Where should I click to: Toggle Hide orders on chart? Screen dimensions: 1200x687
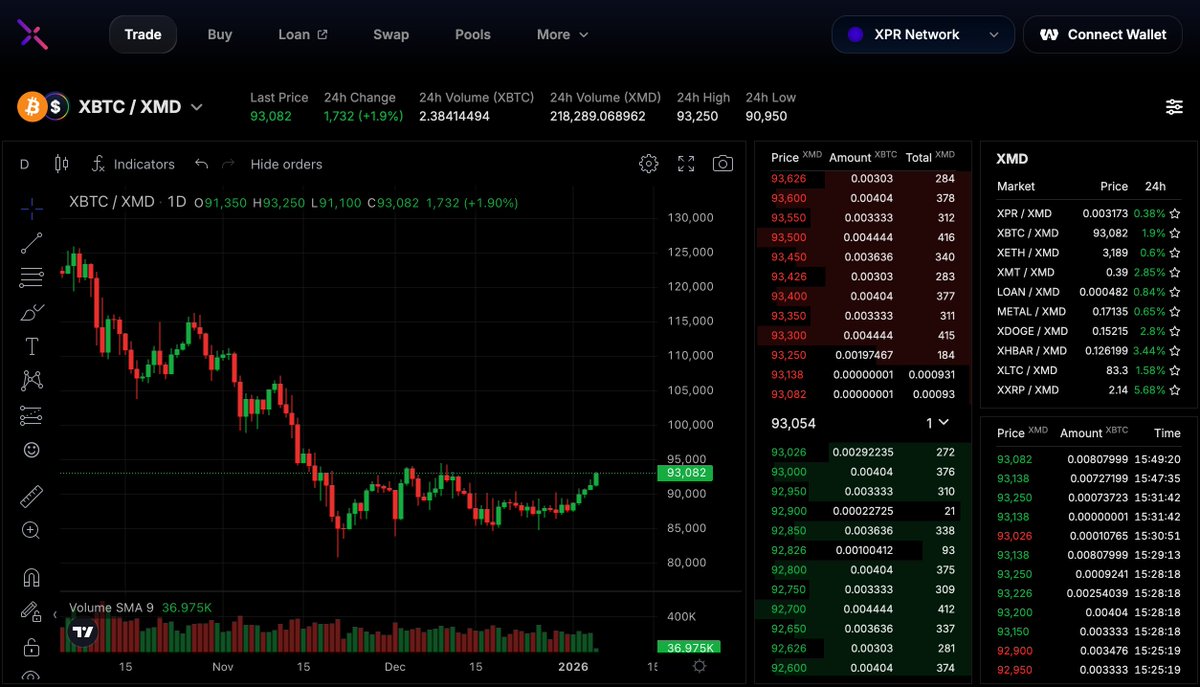click(x=286, y=164)
